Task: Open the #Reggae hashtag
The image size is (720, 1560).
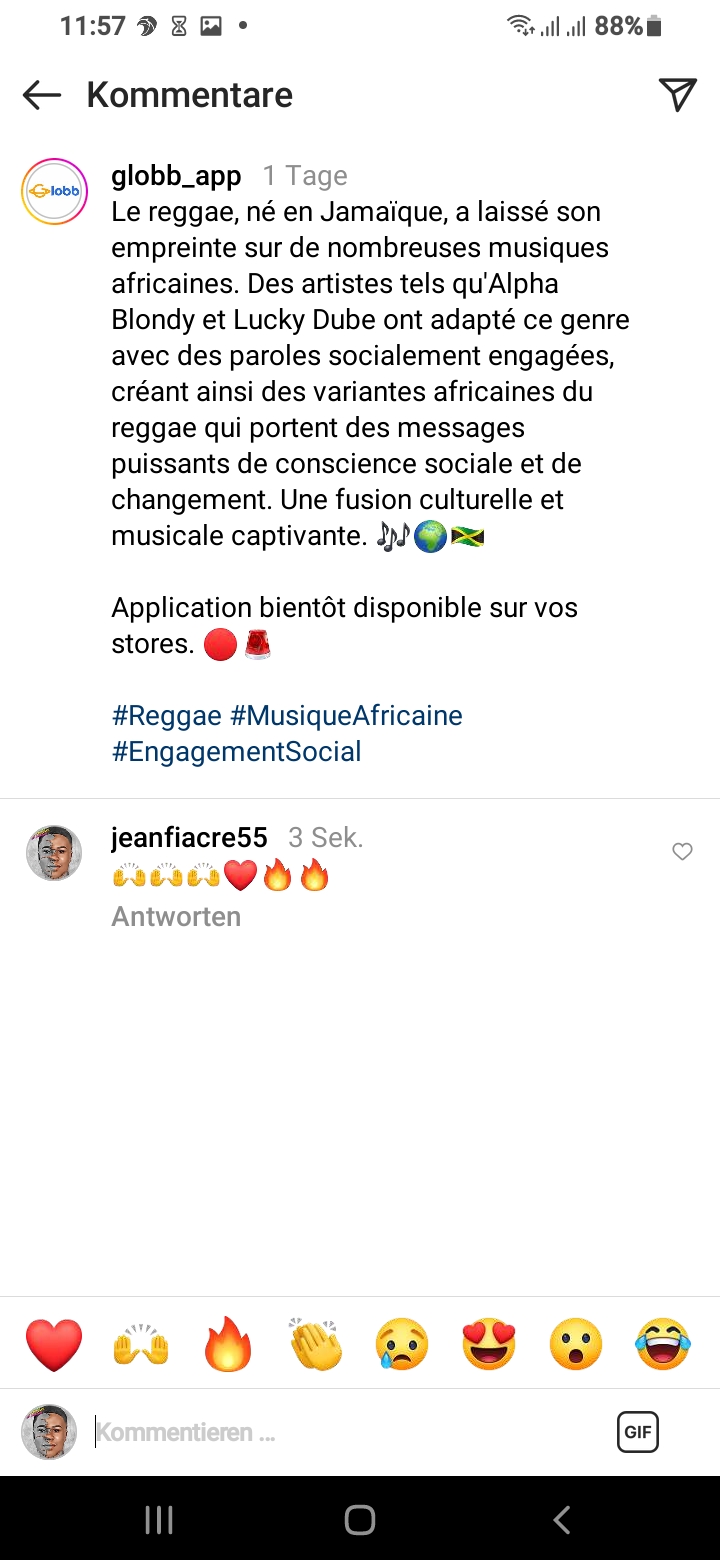Action: coord(166,716)
